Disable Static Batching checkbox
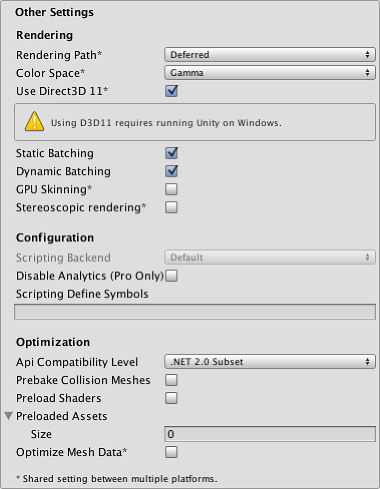This screenshot has width=380, height=489. tap(171, 153)
